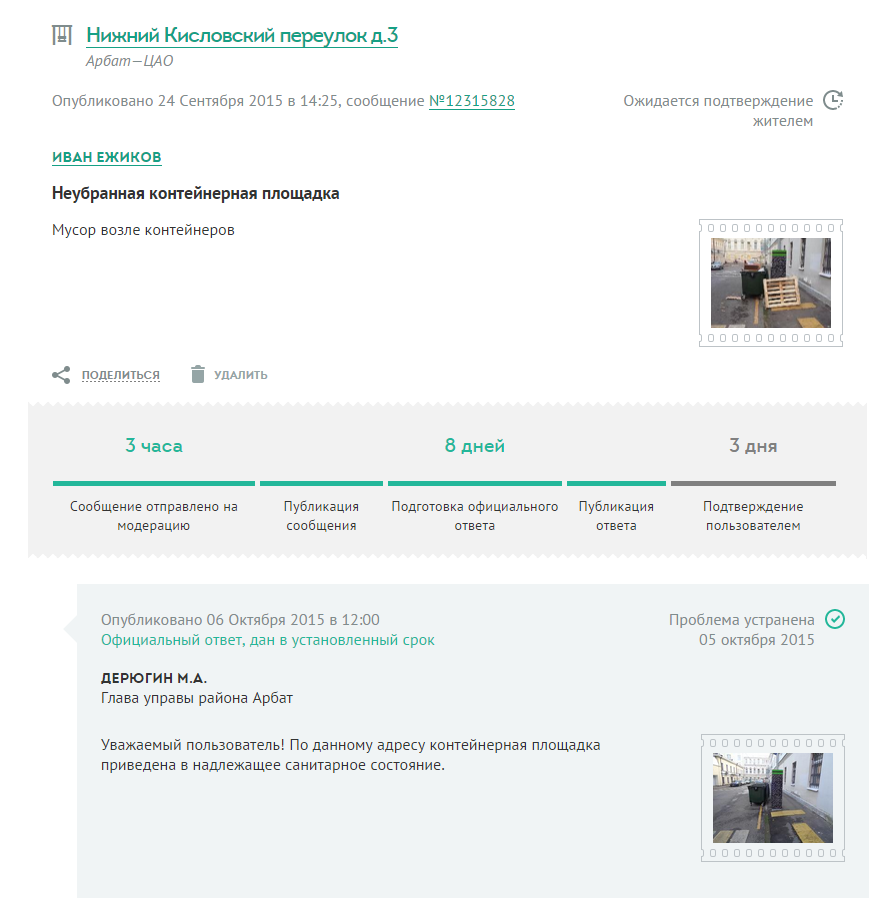The width and height of the screenshot is (891, 911).
Task: Click the УДАЛИТЬ button
Action: point(240,375)
